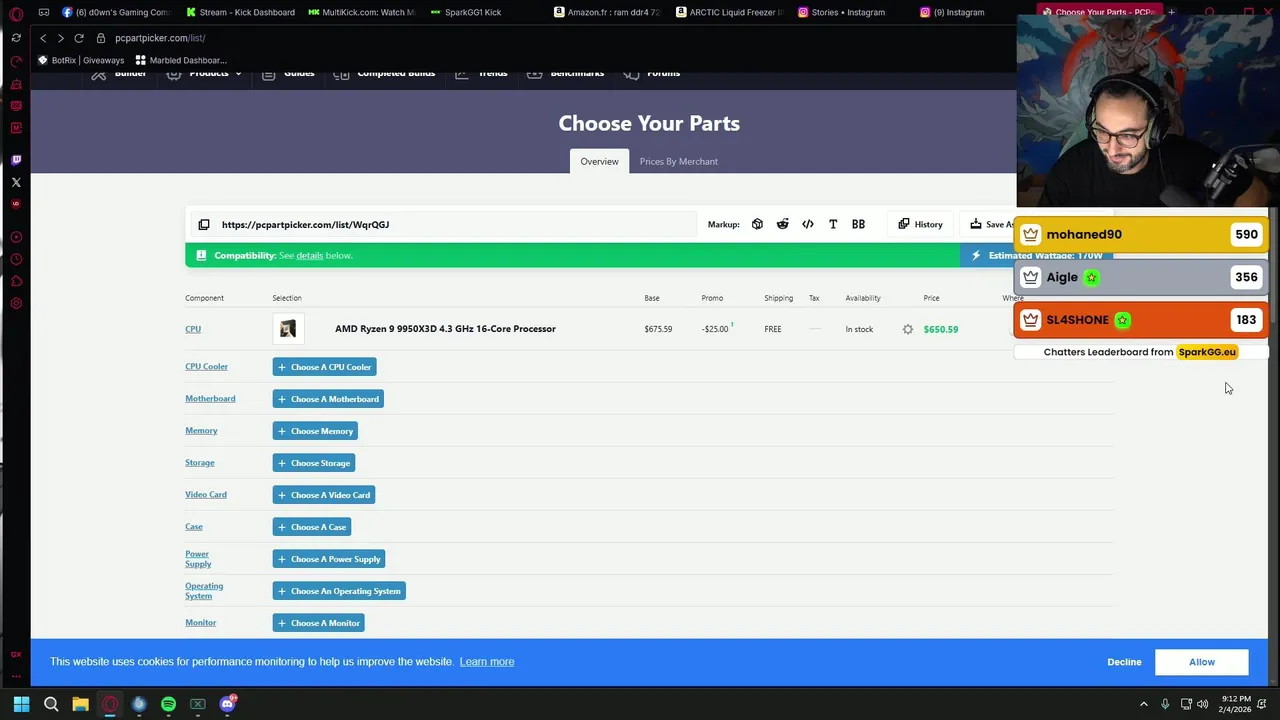Open Discord from the taskbar
This screenshot has height=720, width=1280.
tap(227, 704)
